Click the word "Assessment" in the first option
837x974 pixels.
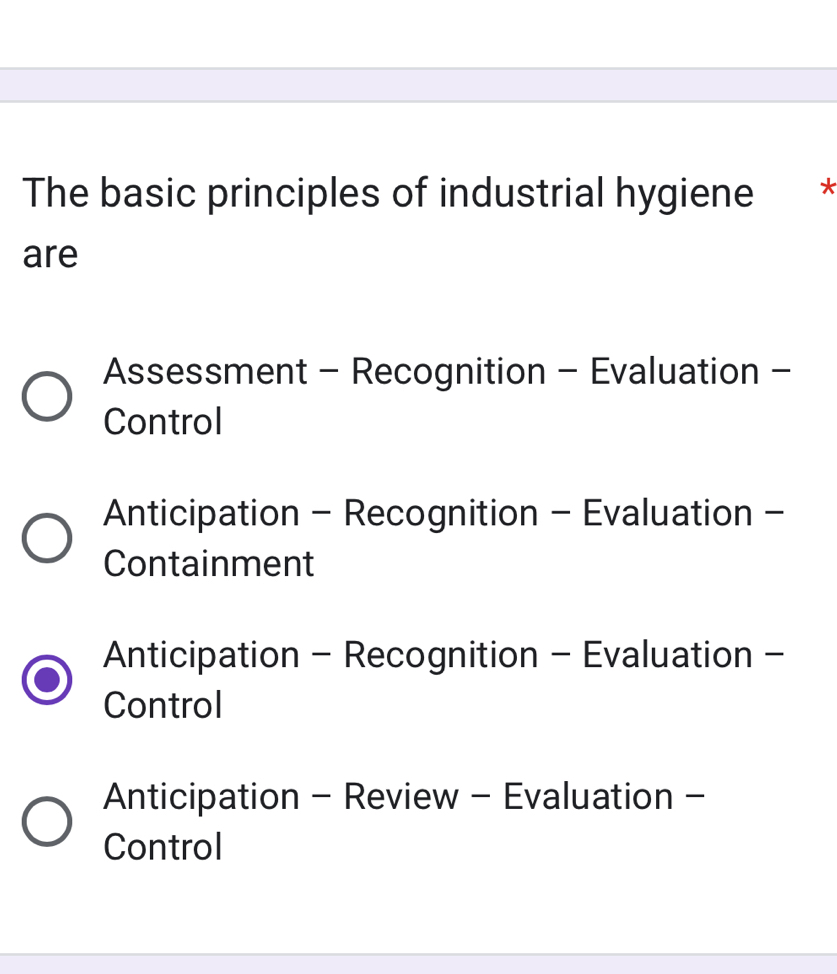[x=205, y=371]
